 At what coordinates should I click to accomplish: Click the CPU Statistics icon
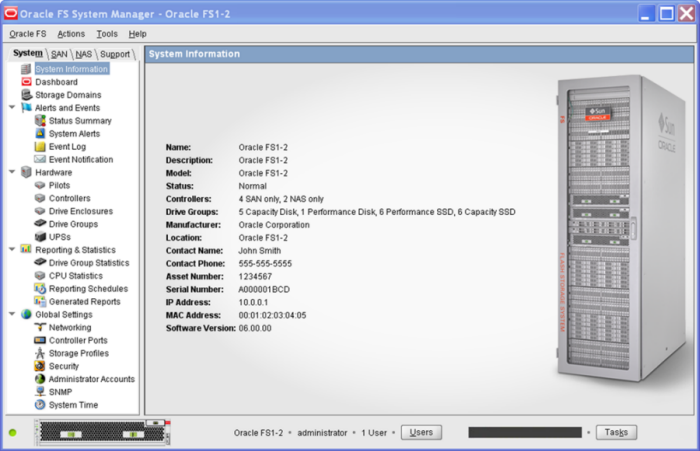click(40, 276)
